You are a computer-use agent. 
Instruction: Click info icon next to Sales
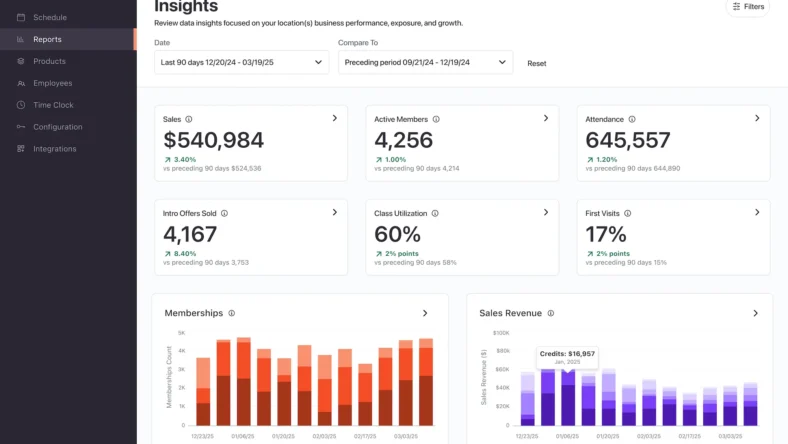[189, 119]
